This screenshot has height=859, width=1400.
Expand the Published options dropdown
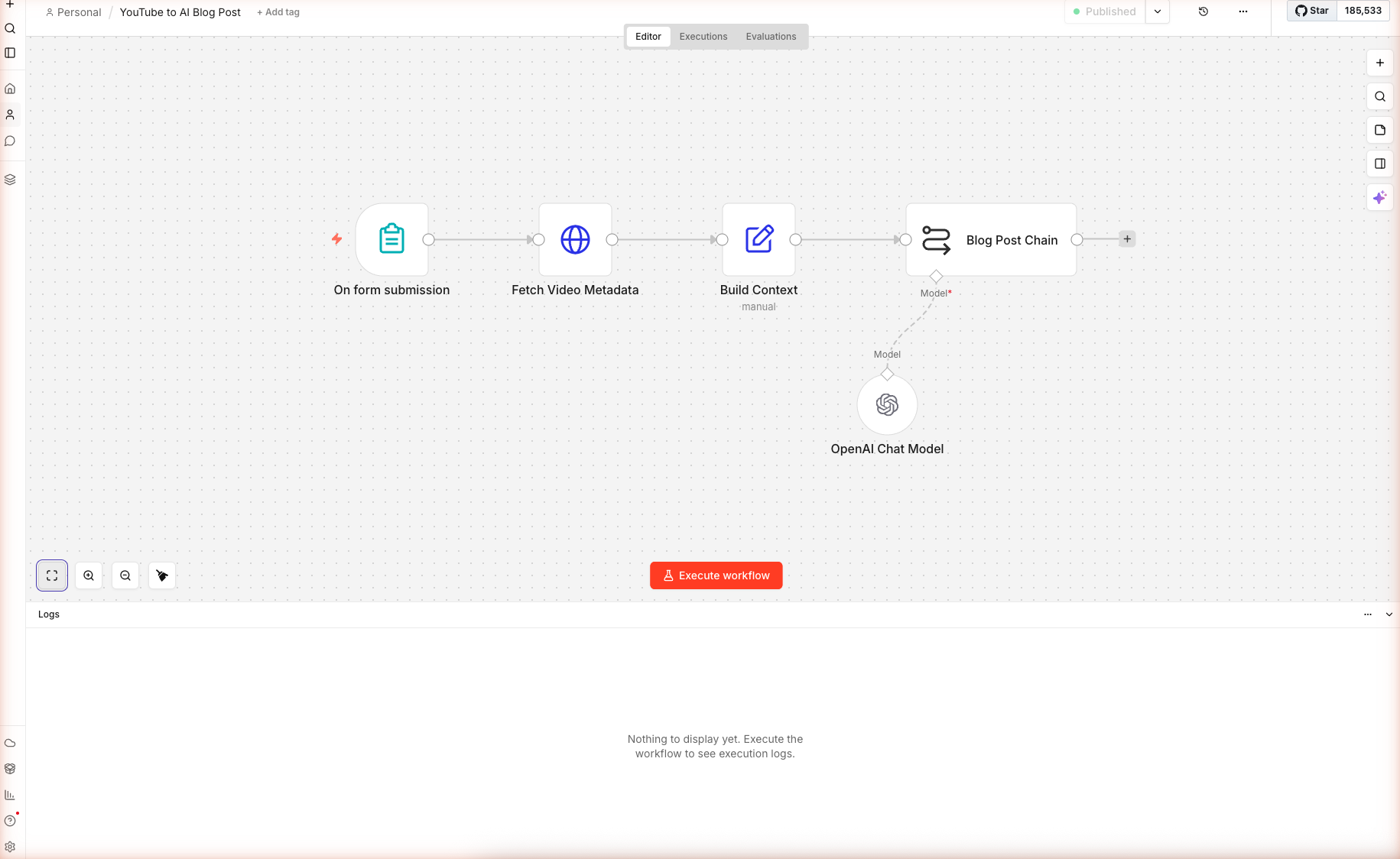(x=1158, y=11)
